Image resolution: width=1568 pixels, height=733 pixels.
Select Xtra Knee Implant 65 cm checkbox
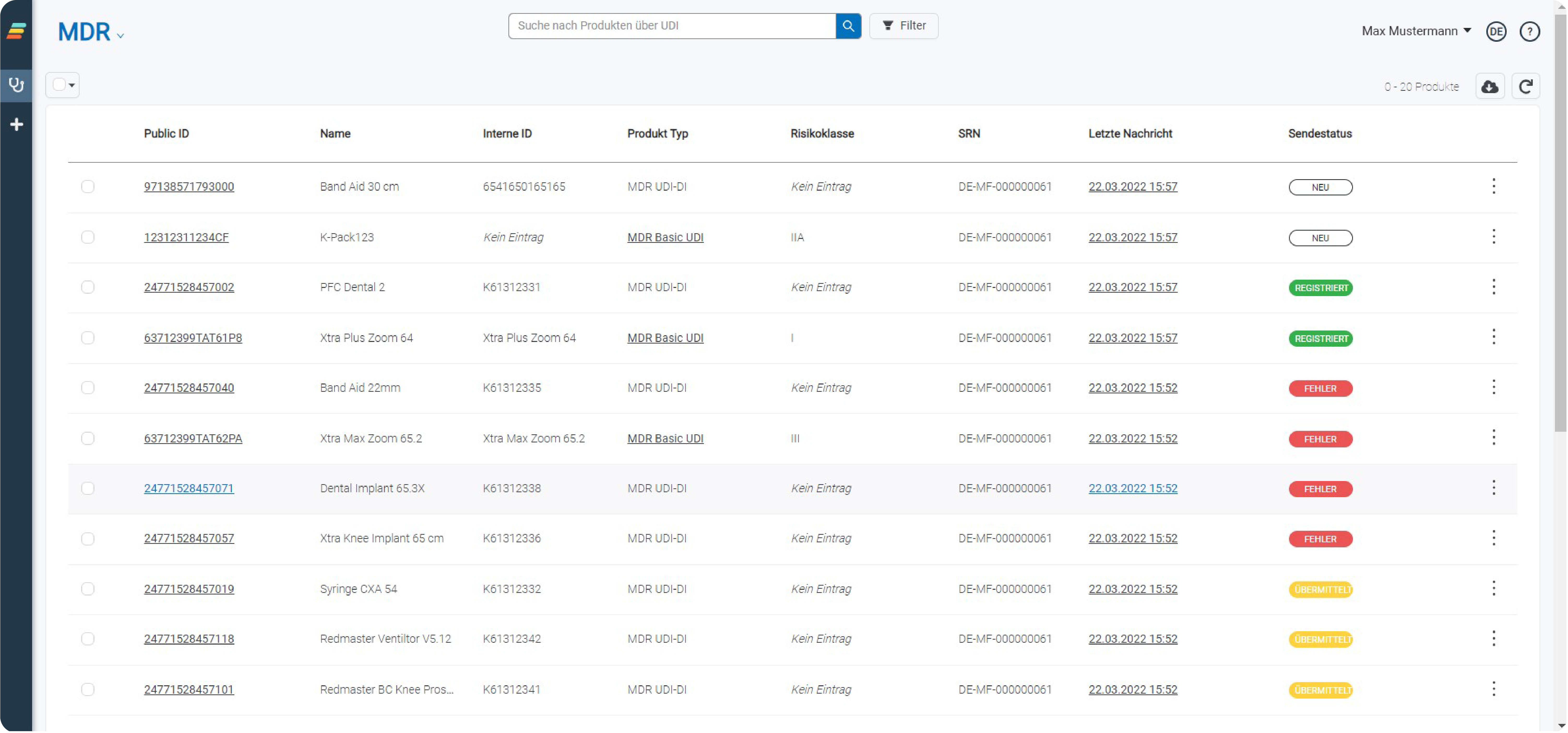pos(88,538)
